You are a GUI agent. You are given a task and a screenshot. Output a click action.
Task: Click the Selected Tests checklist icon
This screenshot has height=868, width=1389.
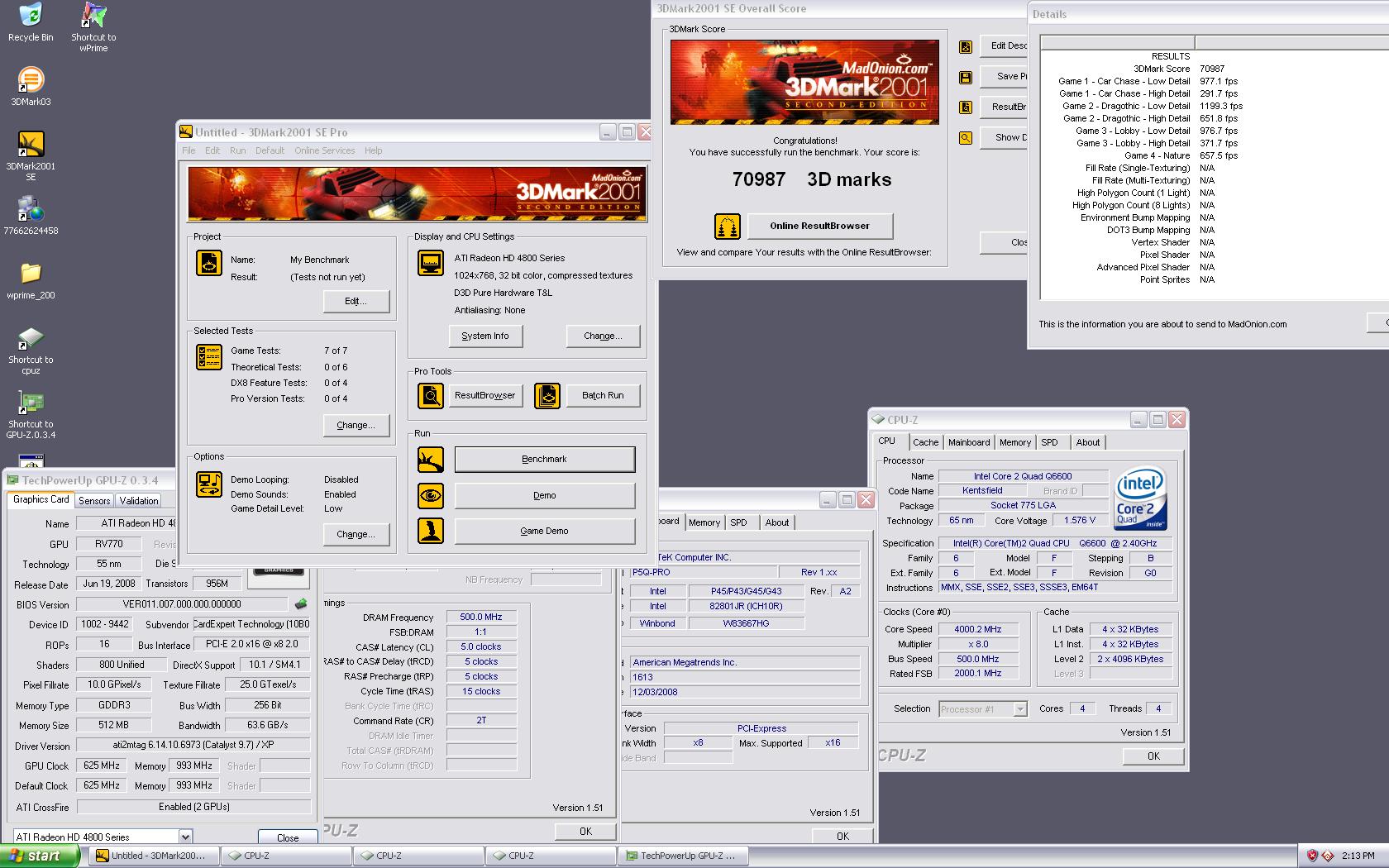coord(208,357)
